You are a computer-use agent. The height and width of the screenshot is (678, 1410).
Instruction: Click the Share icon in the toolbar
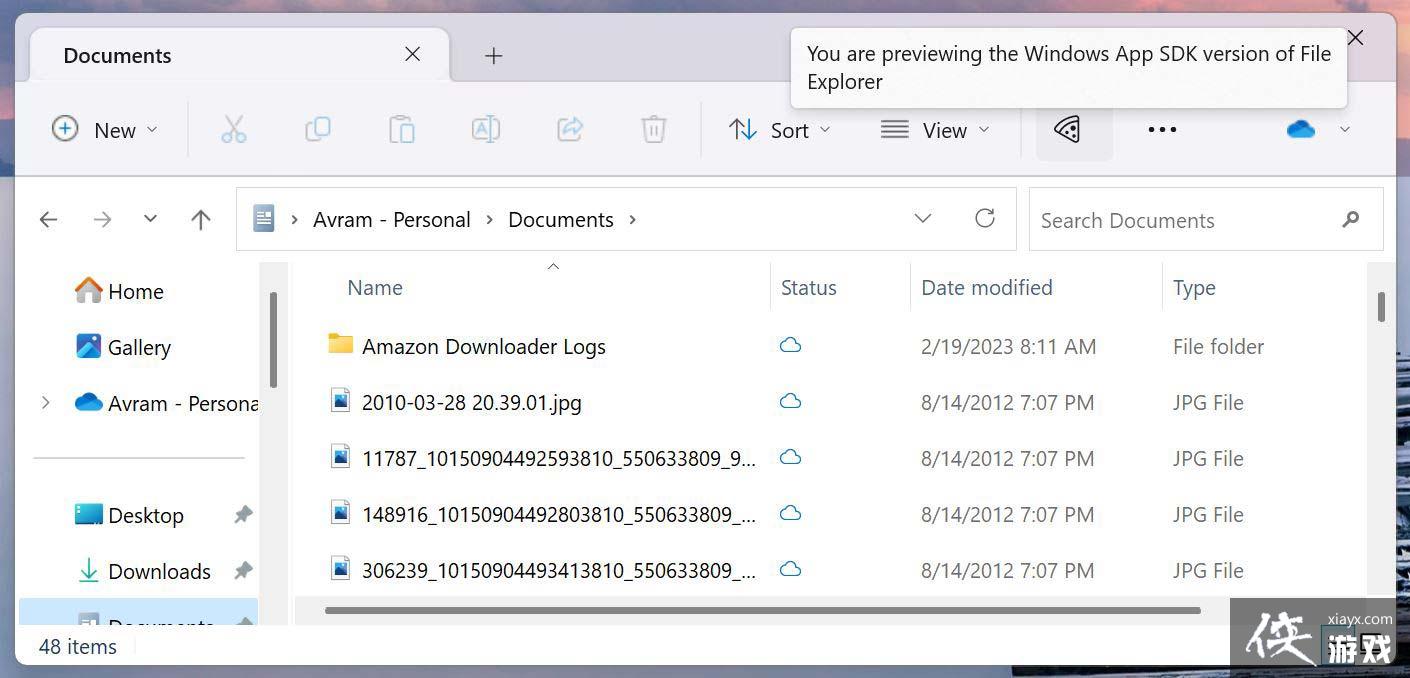[570, 129]
